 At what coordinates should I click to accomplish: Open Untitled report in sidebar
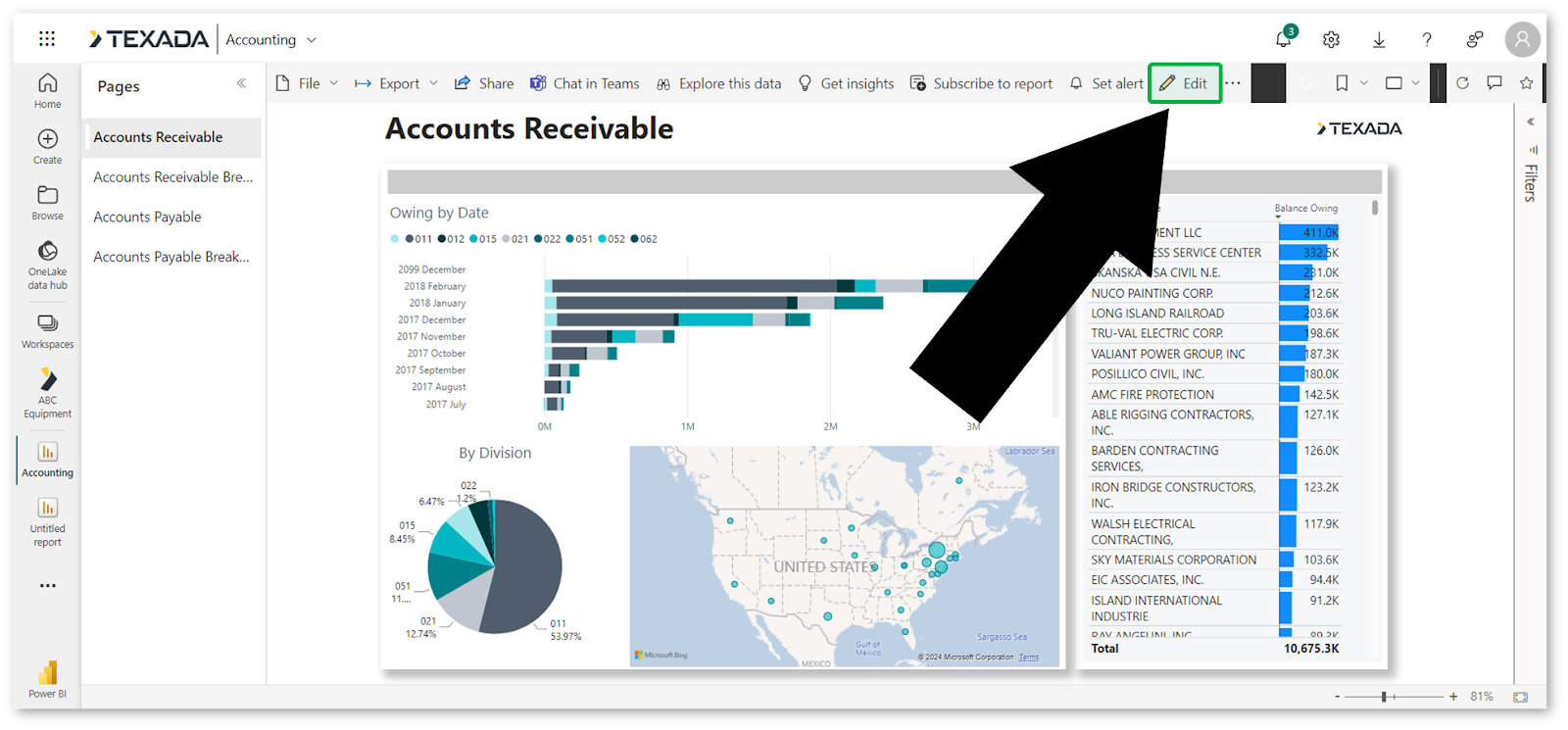click(x=47, y=522)
